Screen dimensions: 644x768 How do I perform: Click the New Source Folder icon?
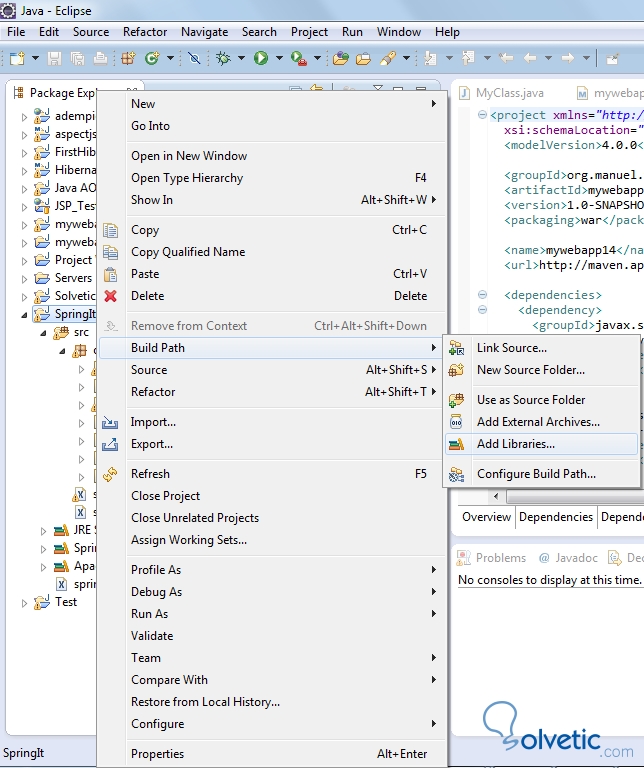click(x=456, y=370)
